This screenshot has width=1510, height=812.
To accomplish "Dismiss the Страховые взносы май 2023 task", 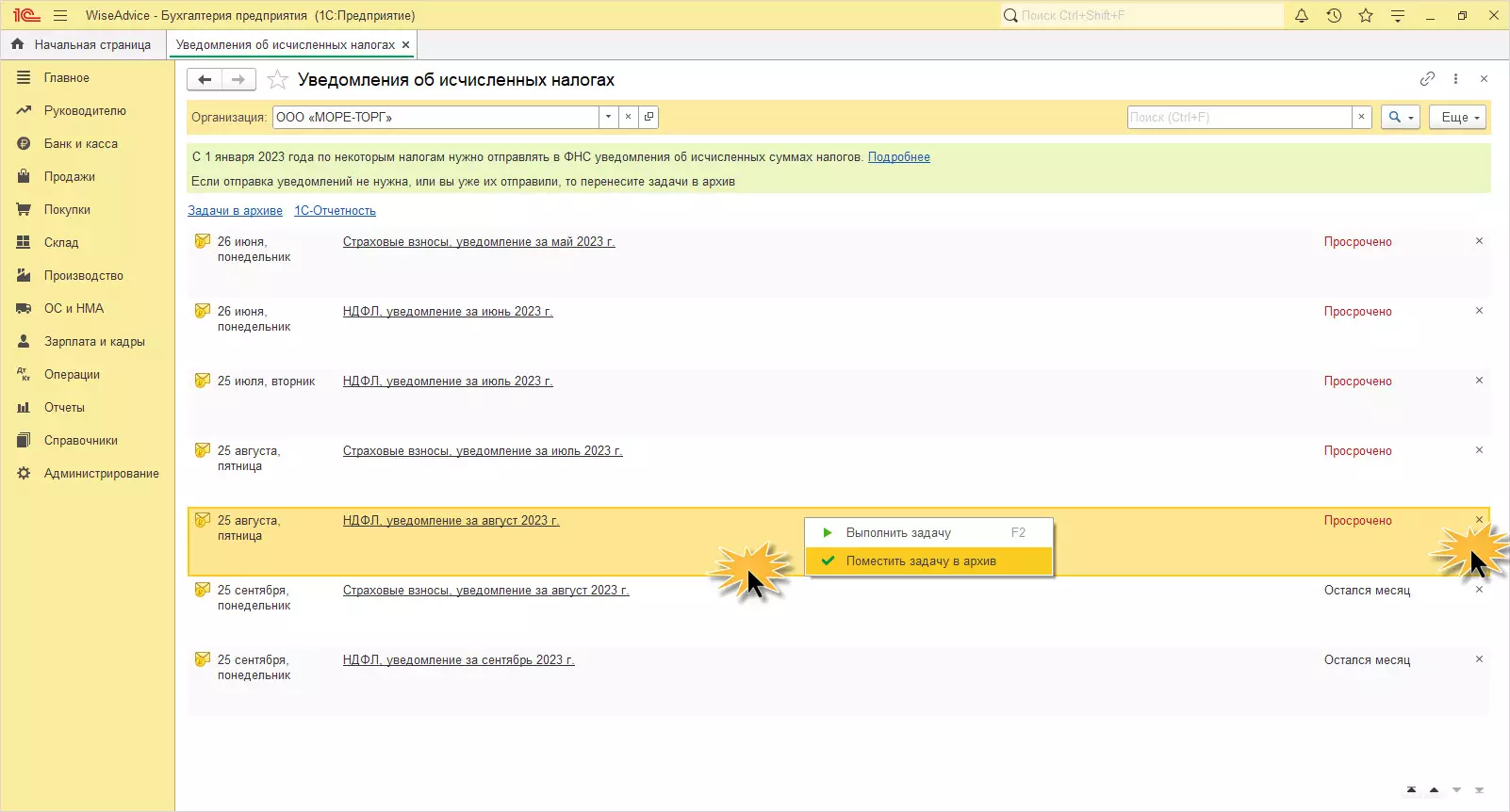I will tap(1479, 241).
